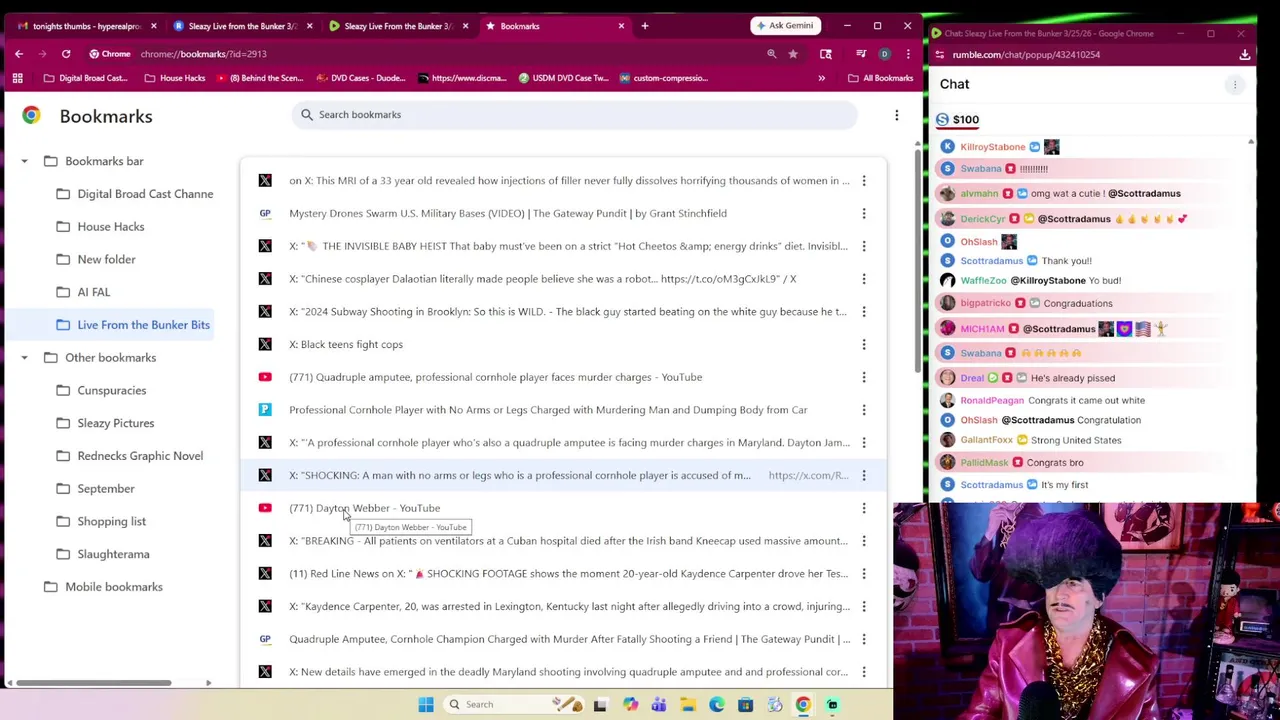Switch to tonights thumbs Gmail tab

tap(85, 26)
